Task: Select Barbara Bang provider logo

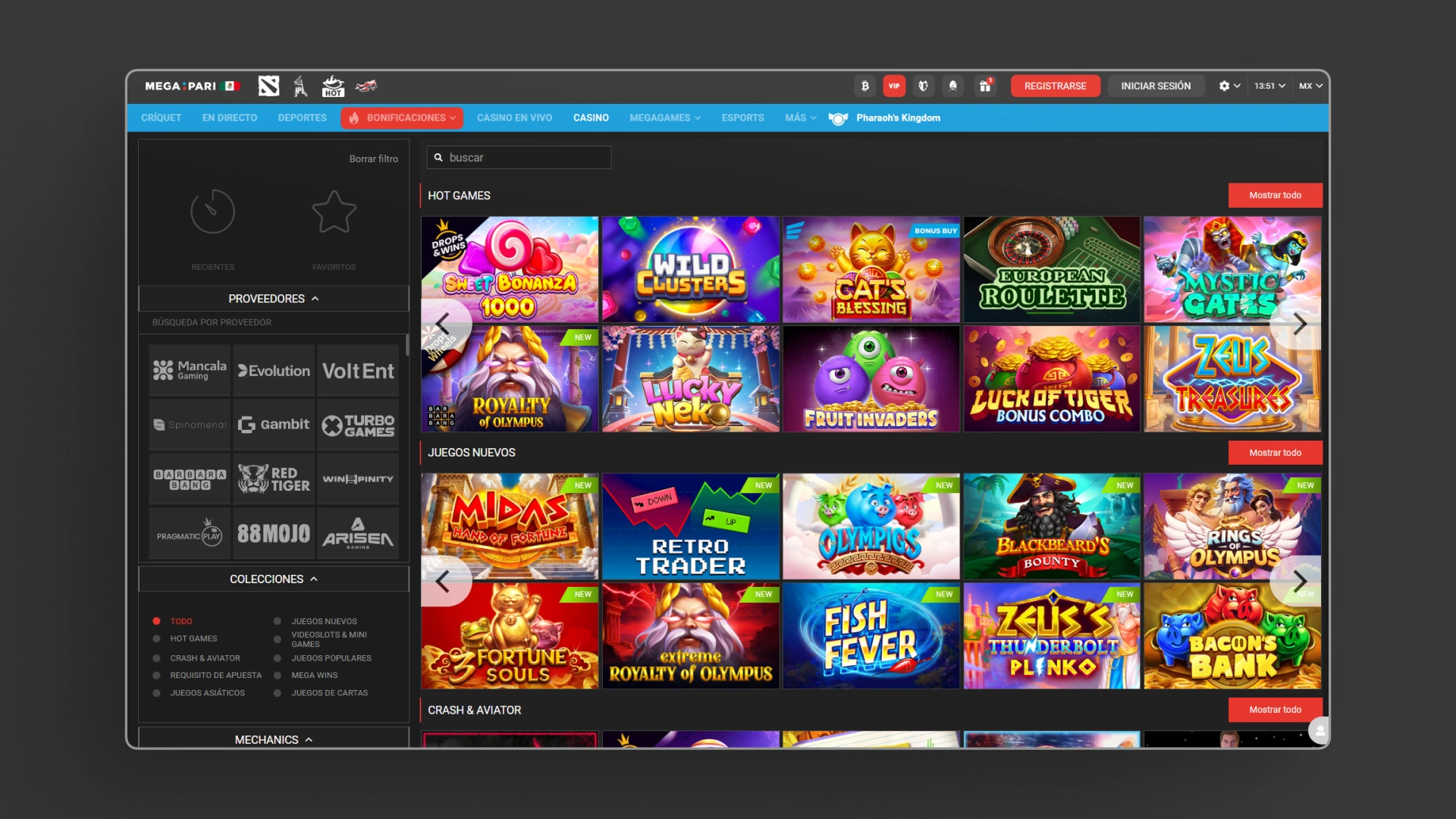Action: [190, 479]
